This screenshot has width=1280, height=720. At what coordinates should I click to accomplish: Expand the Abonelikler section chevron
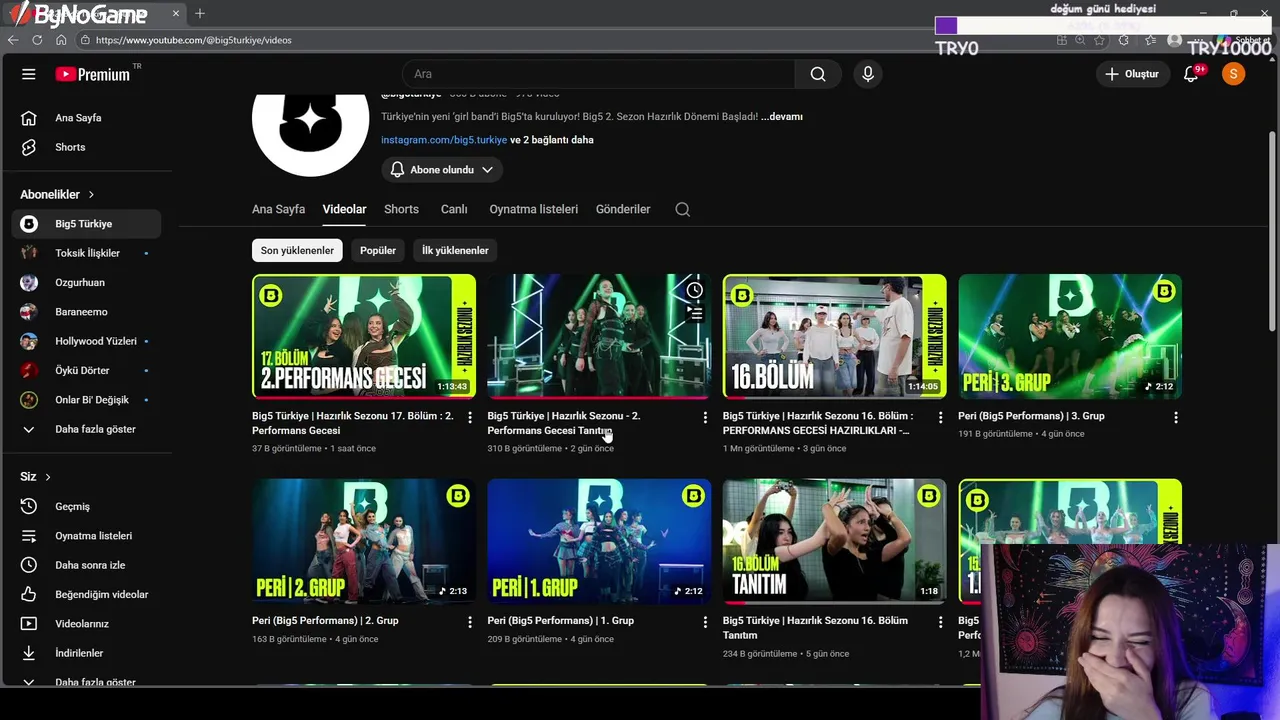tap(91, 195)
